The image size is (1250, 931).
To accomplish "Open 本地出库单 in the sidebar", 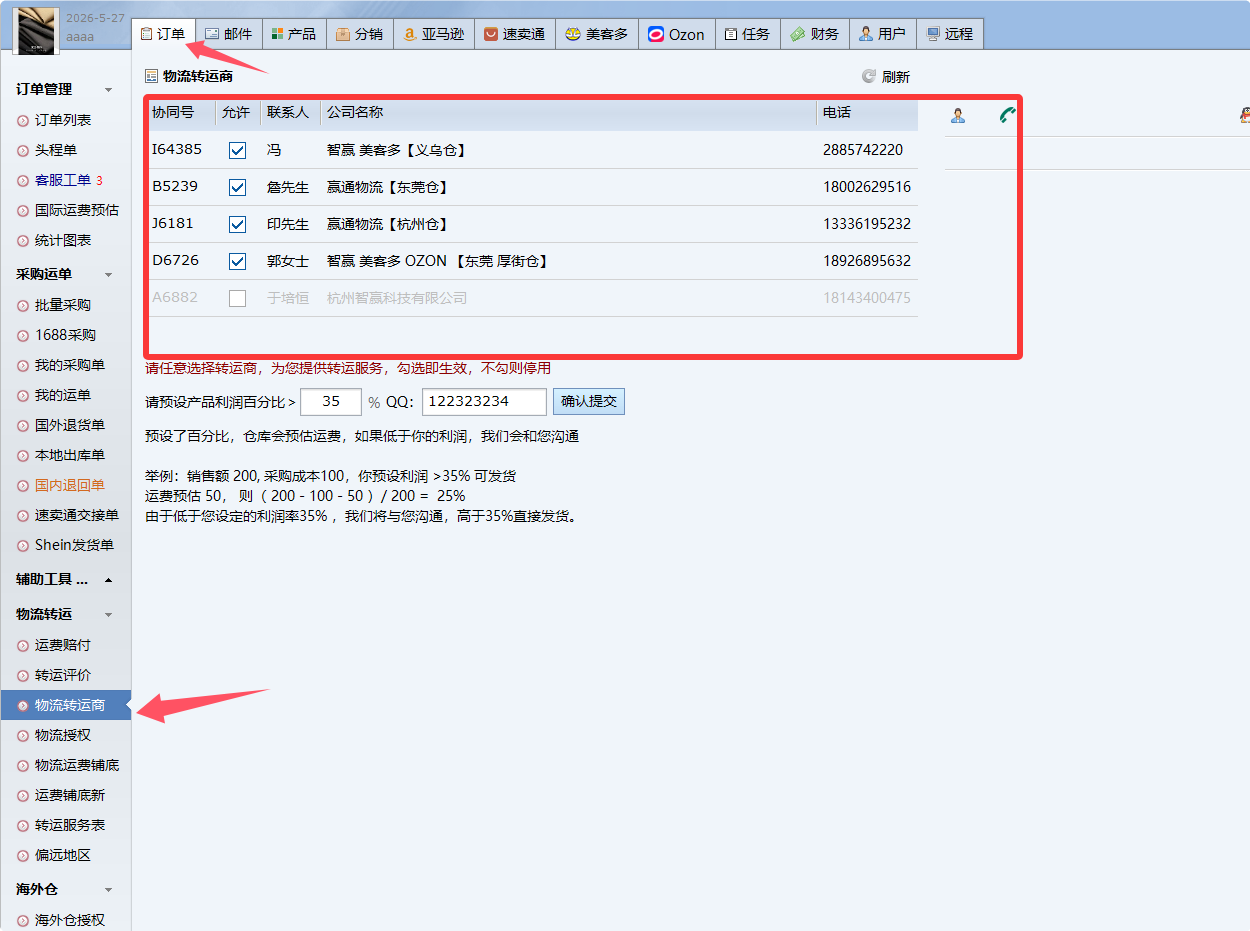I will (x=70, y=455).
